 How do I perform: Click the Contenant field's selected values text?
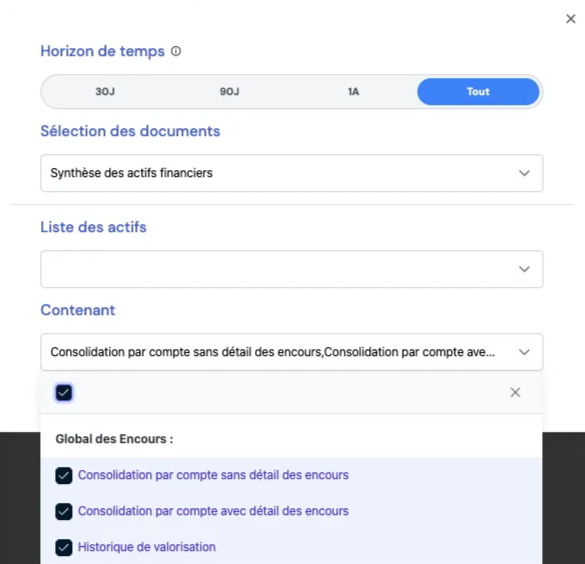[x=273, y=352]
